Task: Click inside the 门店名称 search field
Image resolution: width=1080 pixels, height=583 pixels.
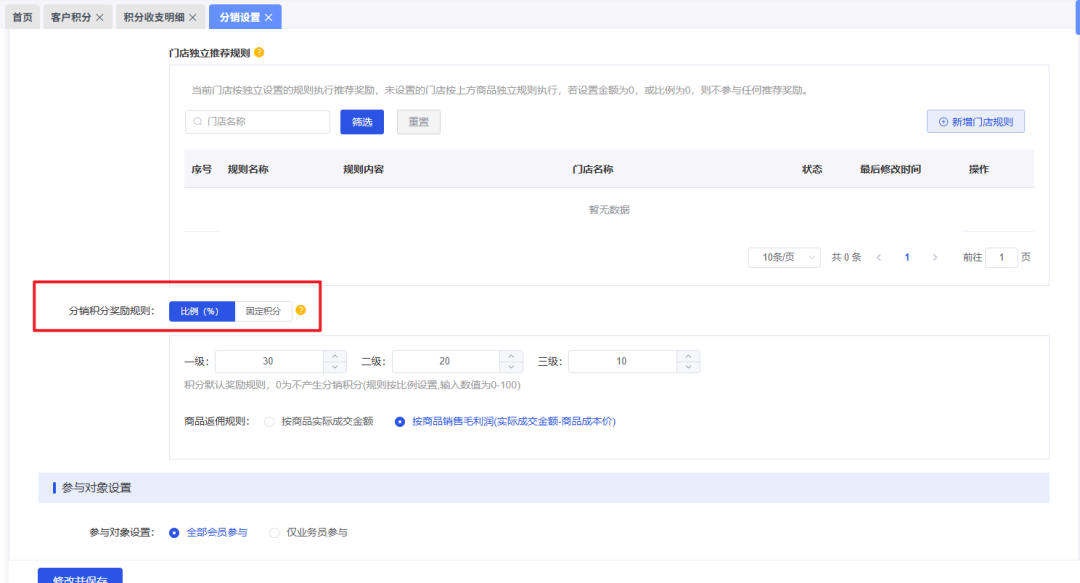Action: [x=257, y=121]
